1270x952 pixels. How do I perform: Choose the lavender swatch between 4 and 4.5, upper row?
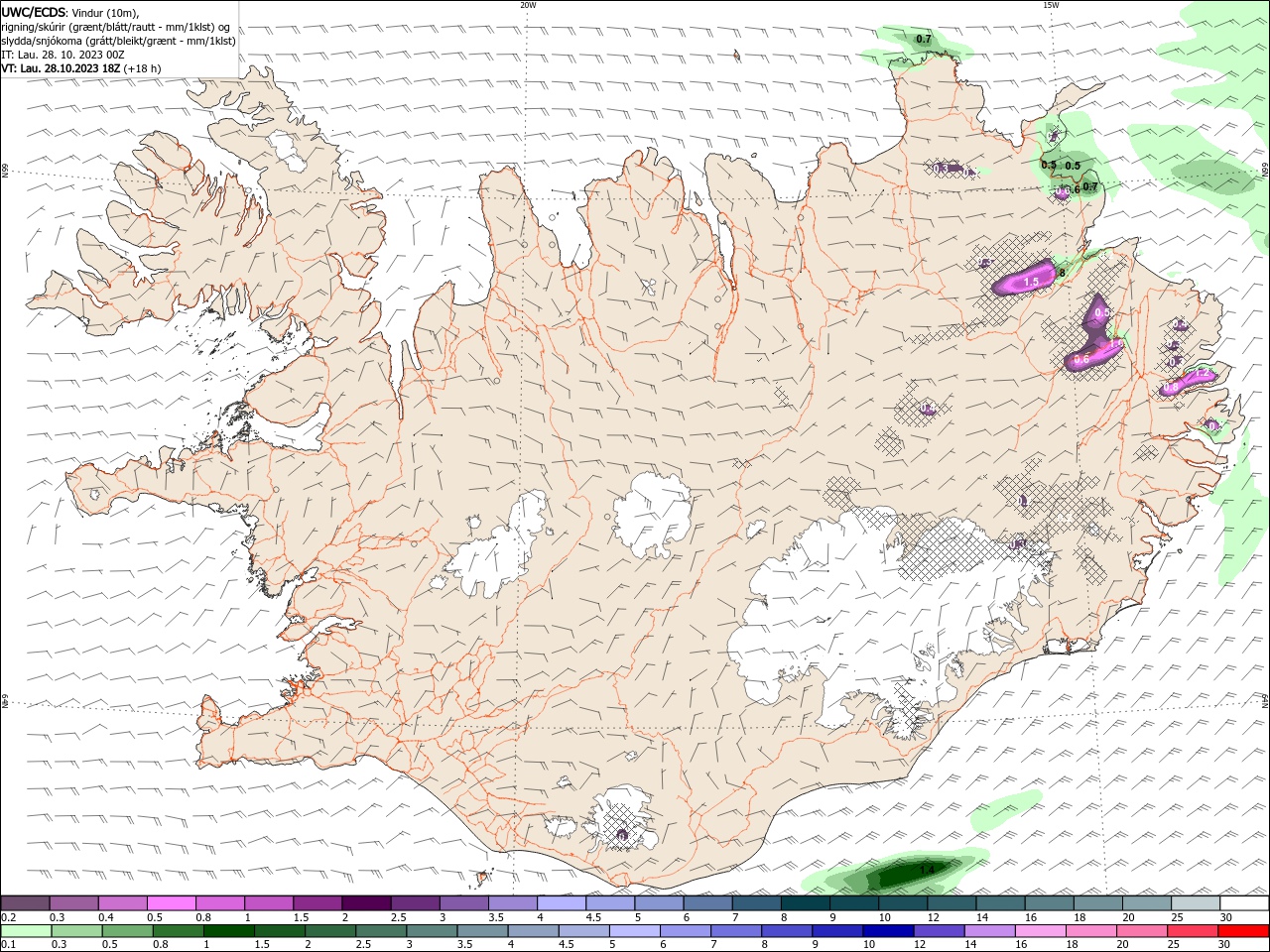[562, 903]
